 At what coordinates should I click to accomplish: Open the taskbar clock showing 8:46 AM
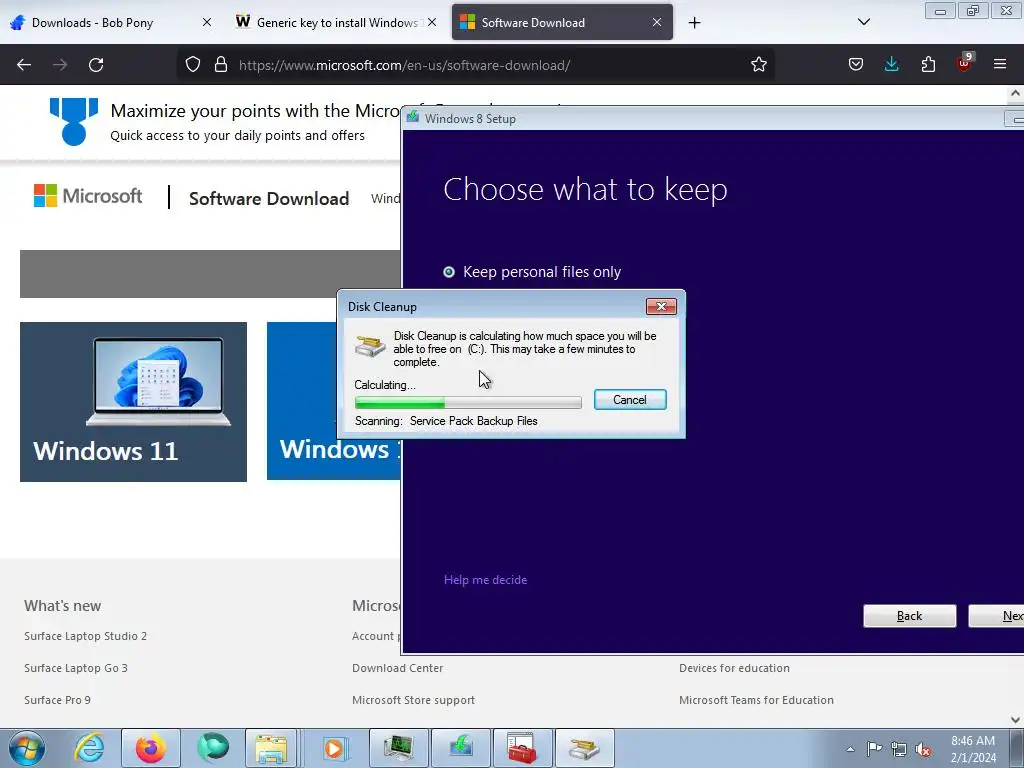tap(973, 749)
